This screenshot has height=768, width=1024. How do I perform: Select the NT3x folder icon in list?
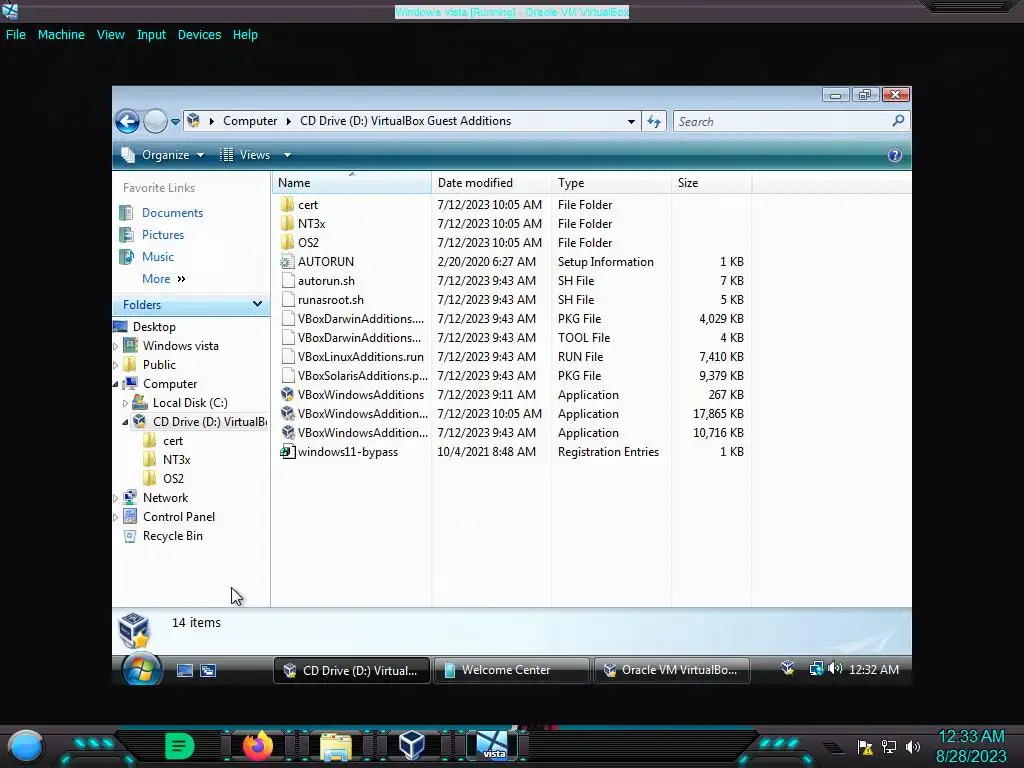287,223
